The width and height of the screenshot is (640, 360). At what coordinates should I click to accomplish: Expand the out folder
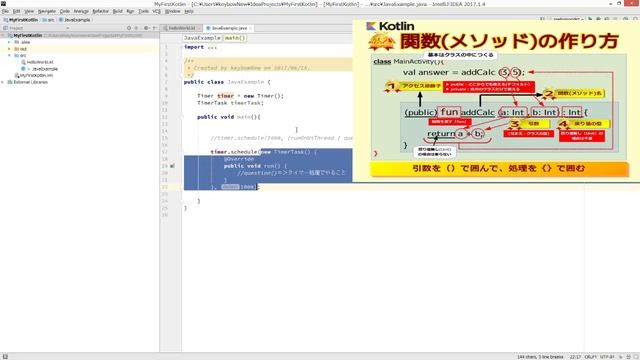click(x=9, y=49)
